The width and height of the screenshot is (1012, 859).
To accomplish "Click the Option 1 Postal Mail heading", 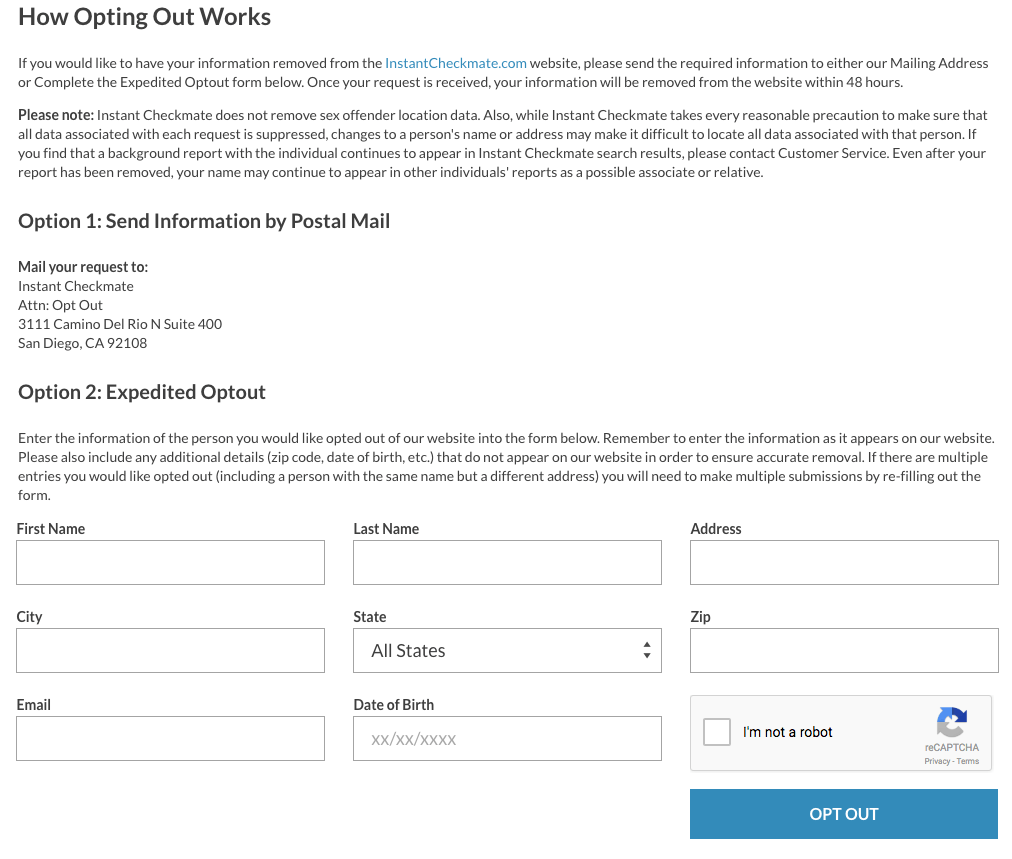I will [204, 221].
